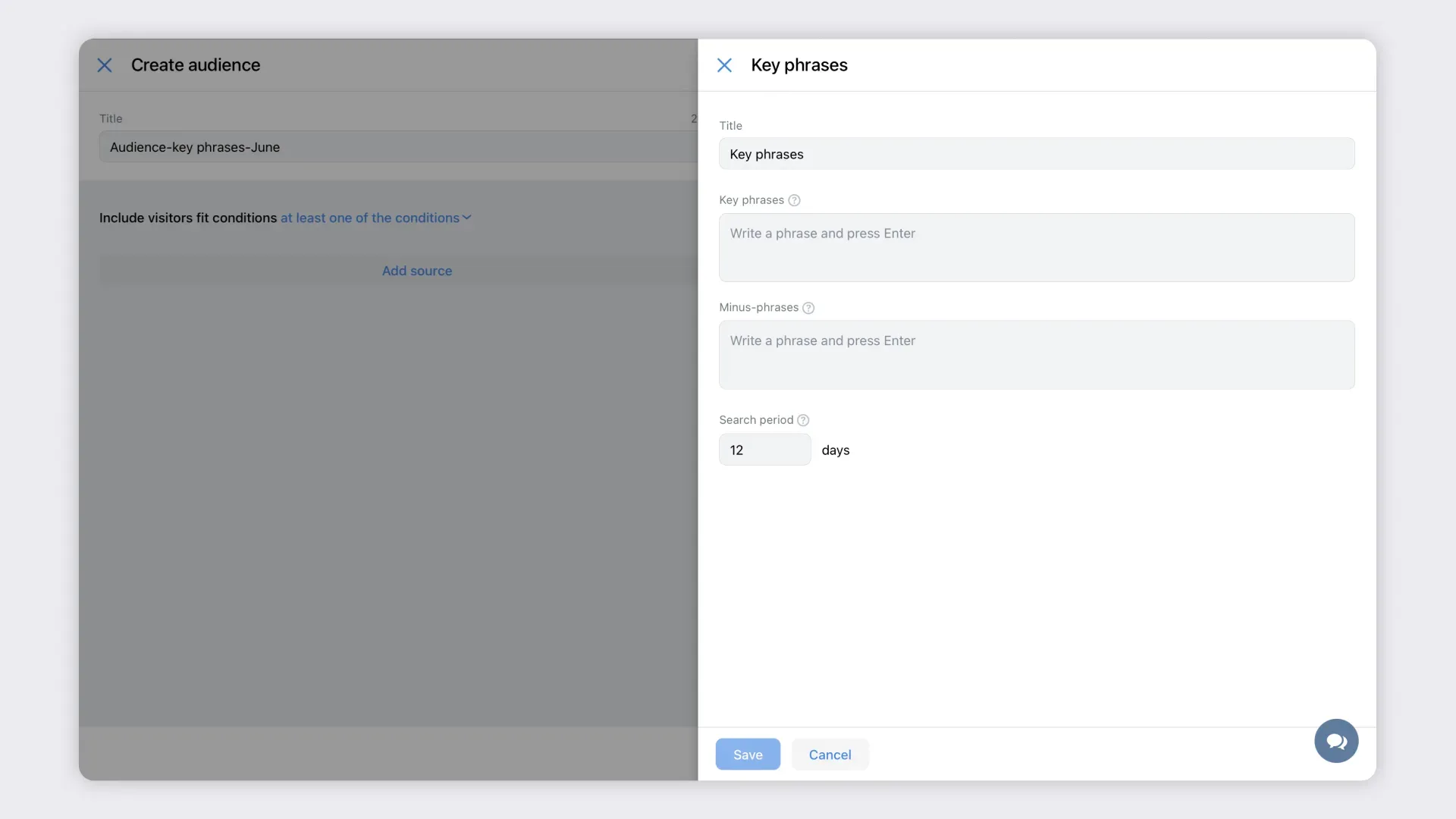Open help tooltip next to Minus-phrases label
This screenshot has height=819, width=1456.
pos(808,308)
